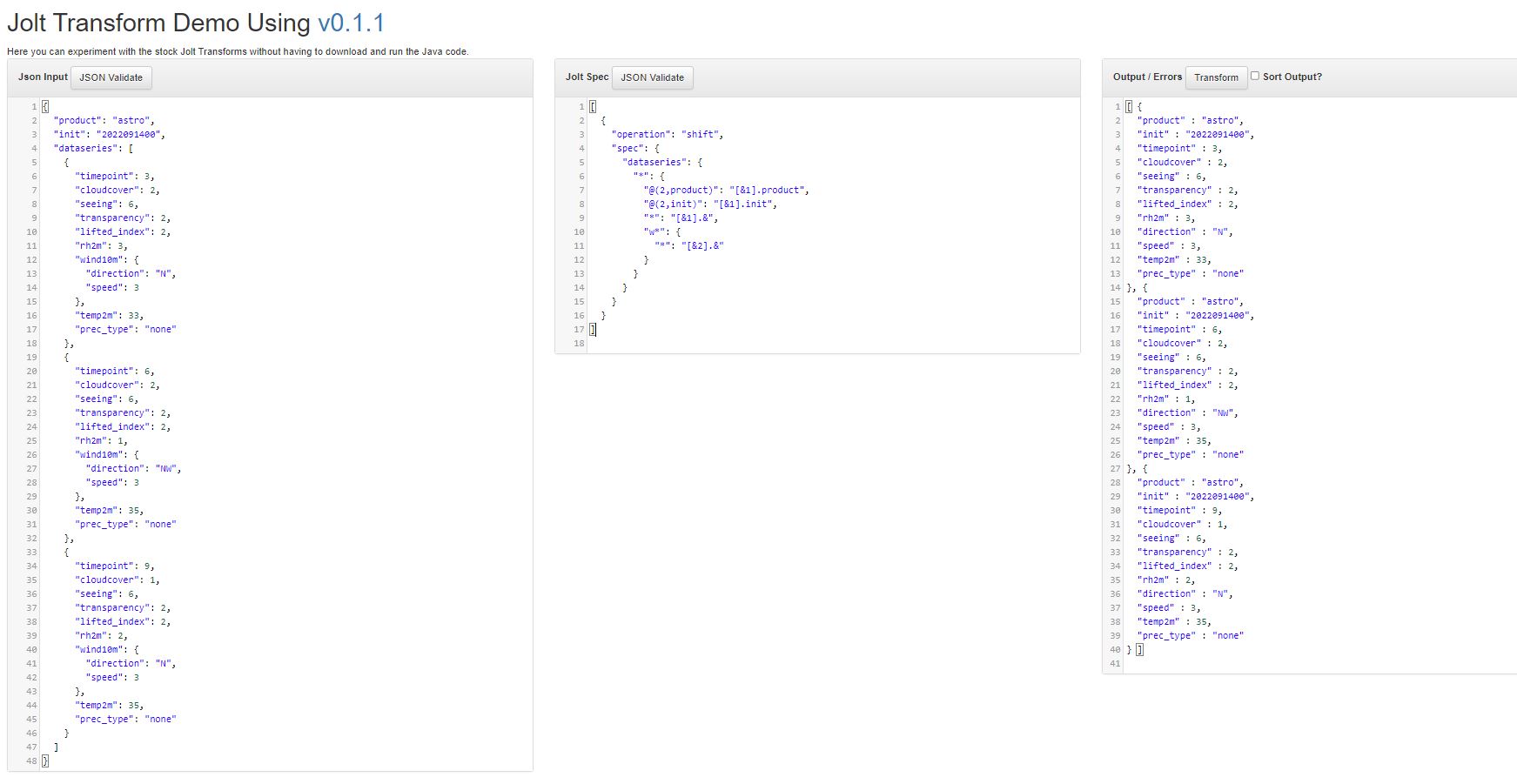Click the "Jolt Spec" panel heading
This screenshot has height=784, width=1517.
pyautogui.click(x=587, y=77)
